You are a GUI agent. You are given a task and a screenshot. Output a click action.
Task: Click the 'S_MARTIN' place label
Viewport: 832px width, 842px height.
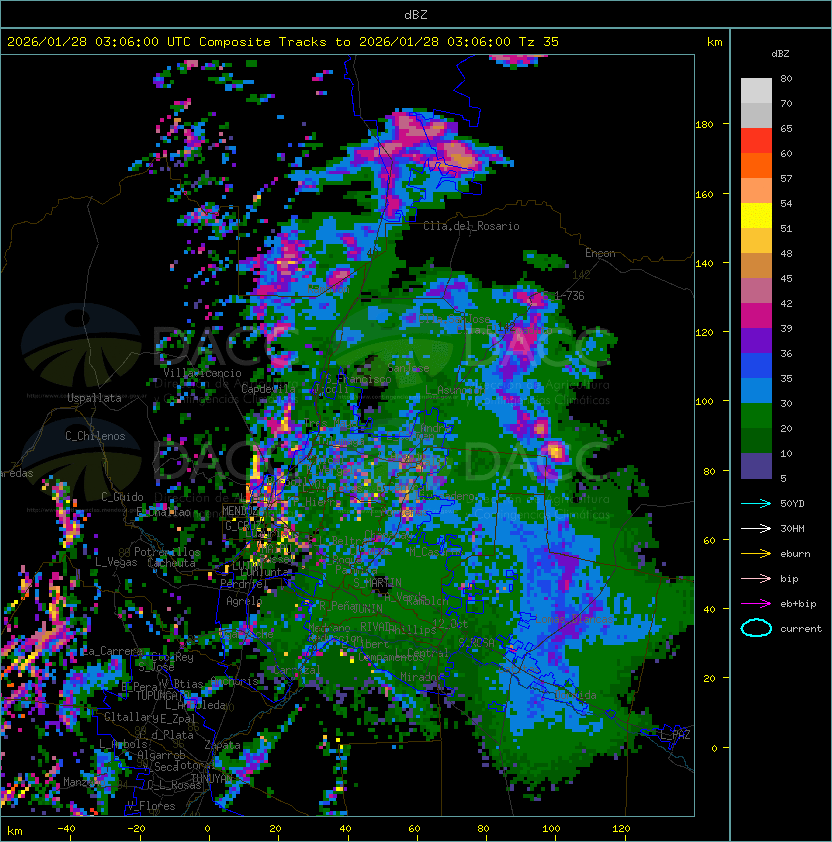tap(378, 582)
